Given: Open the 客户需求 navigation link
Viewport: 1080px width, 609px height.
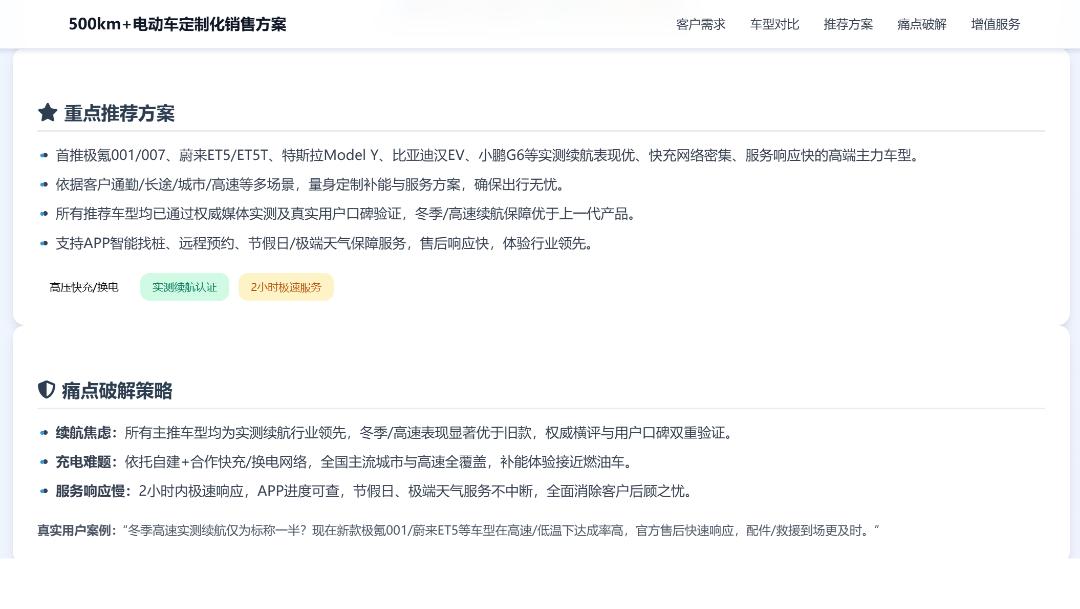Looking at the screenshot, I should 700,24.
